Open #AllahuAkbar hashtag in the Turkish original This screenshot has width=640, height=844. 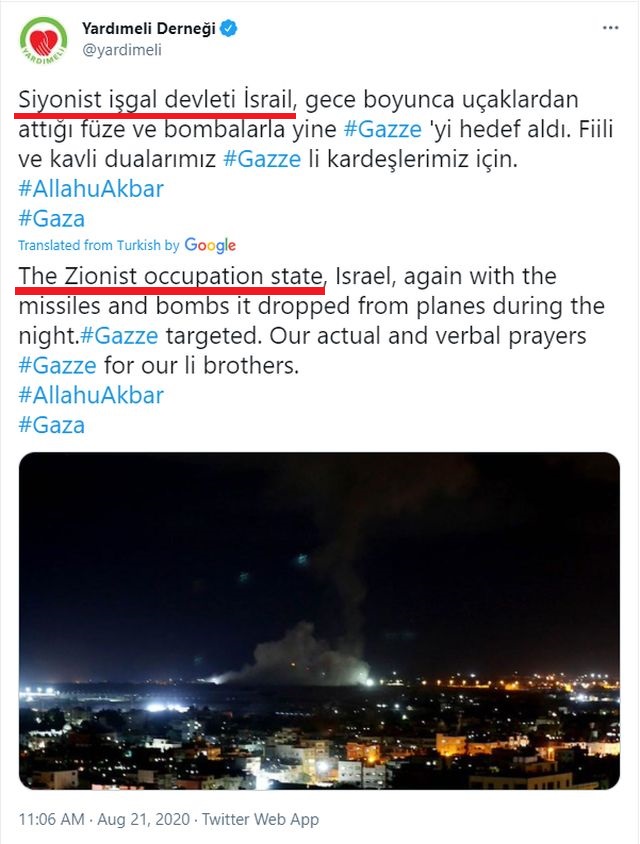(91, 188)
